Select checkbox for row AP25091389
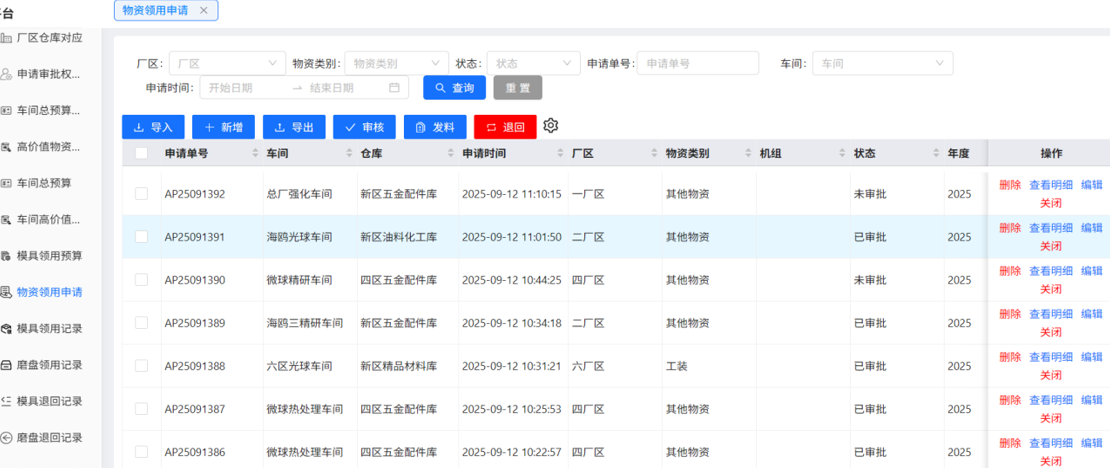The width and height of the screenshot is (1110, 468). 141,323
